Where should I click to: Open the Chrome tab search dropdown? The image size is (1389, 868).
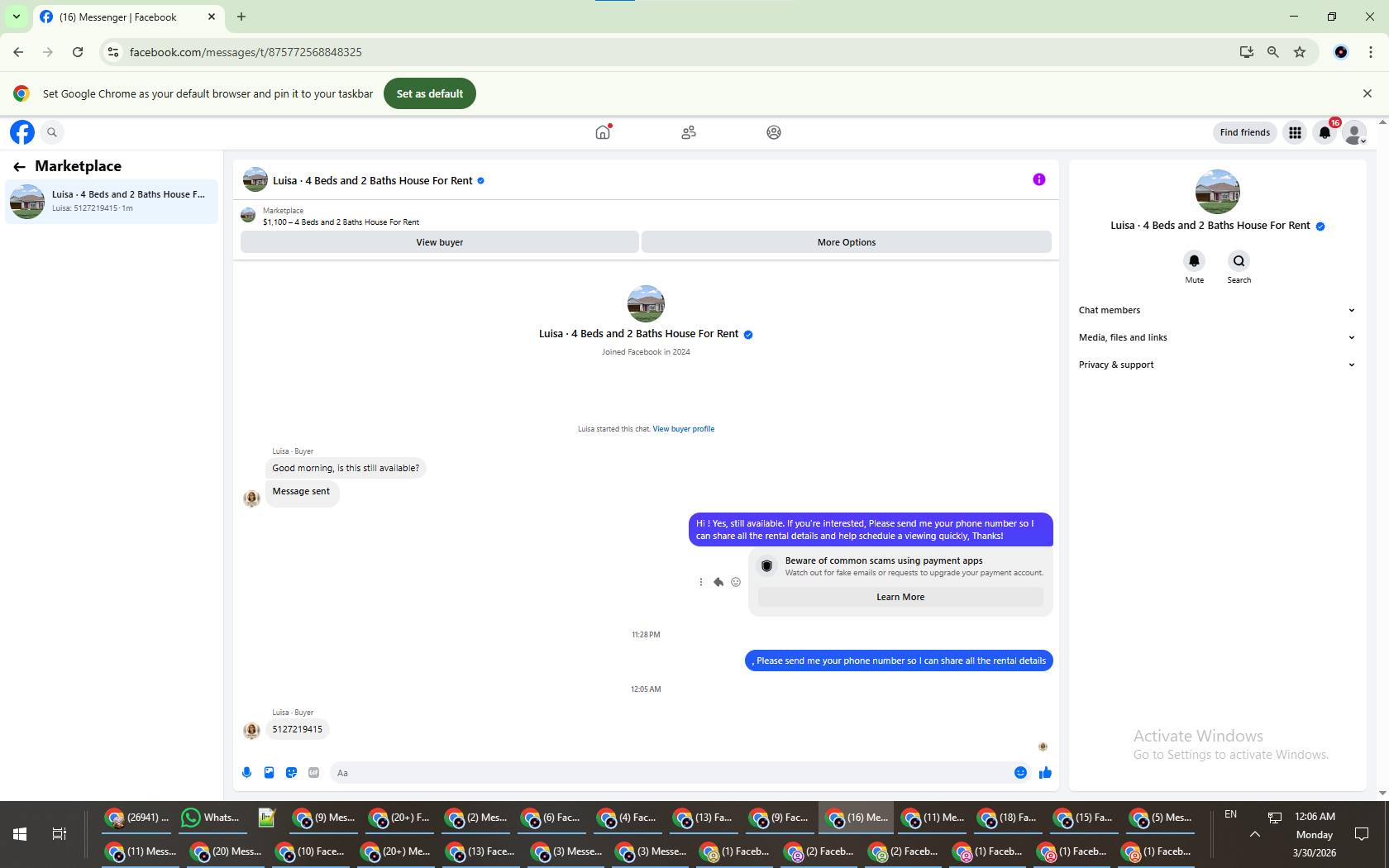[17, 17]
